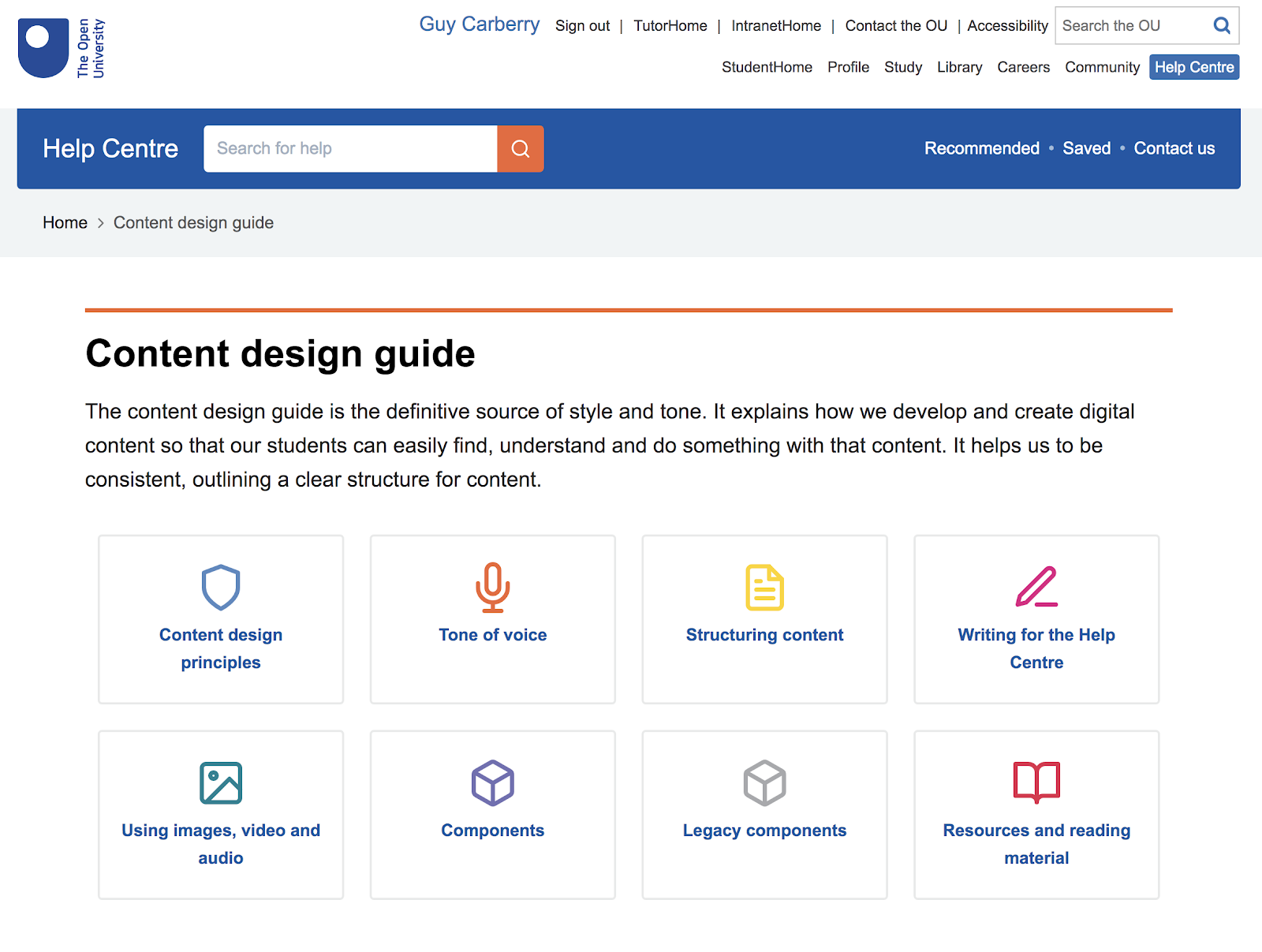The width and height of the screenshot is (1262, 952).
Task: Click the red book Resources icon
Action: click(x=1036, y=782)
